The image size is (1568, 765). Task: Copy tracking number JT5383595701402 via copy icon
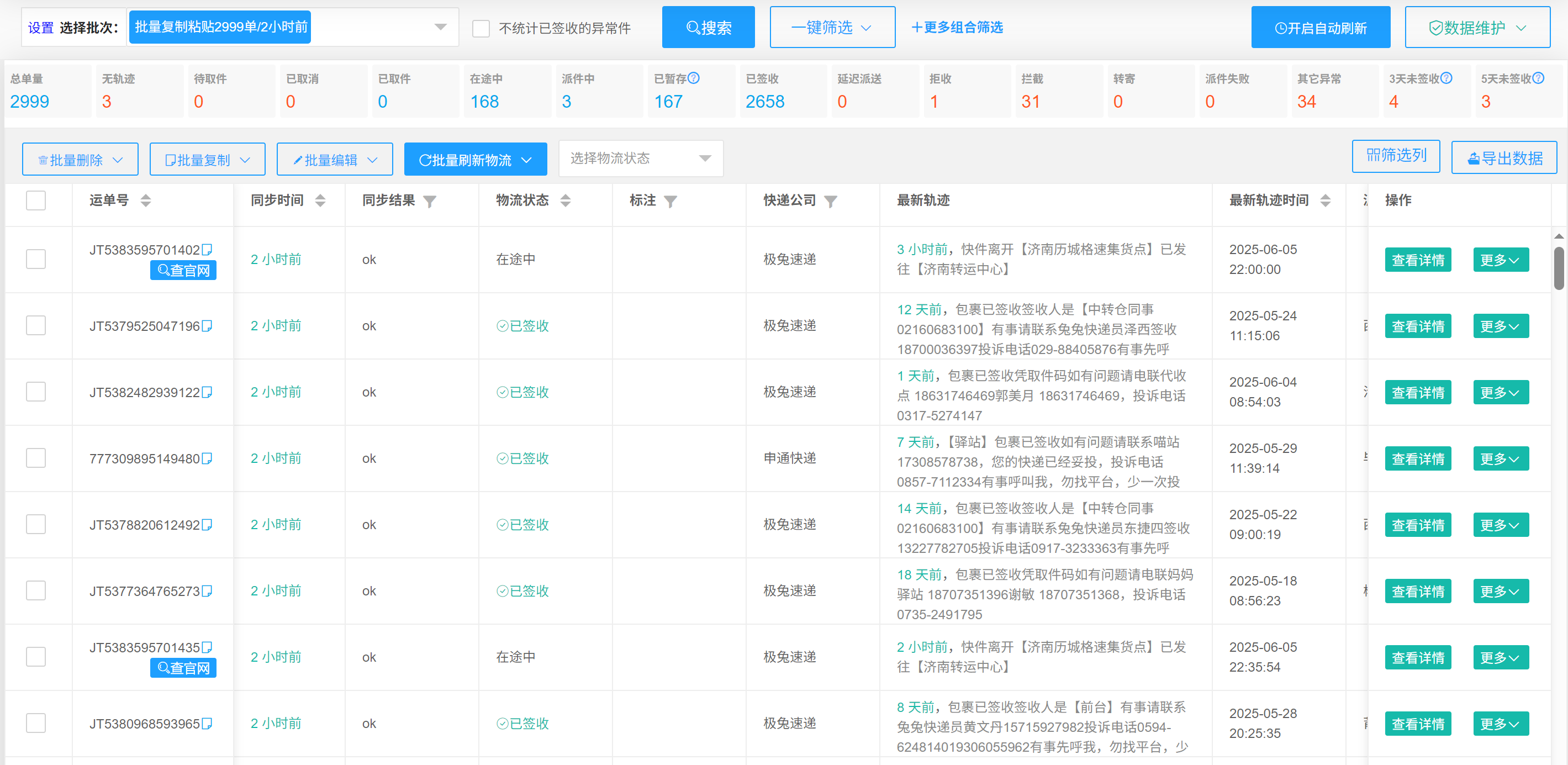[x=208, y=249]
